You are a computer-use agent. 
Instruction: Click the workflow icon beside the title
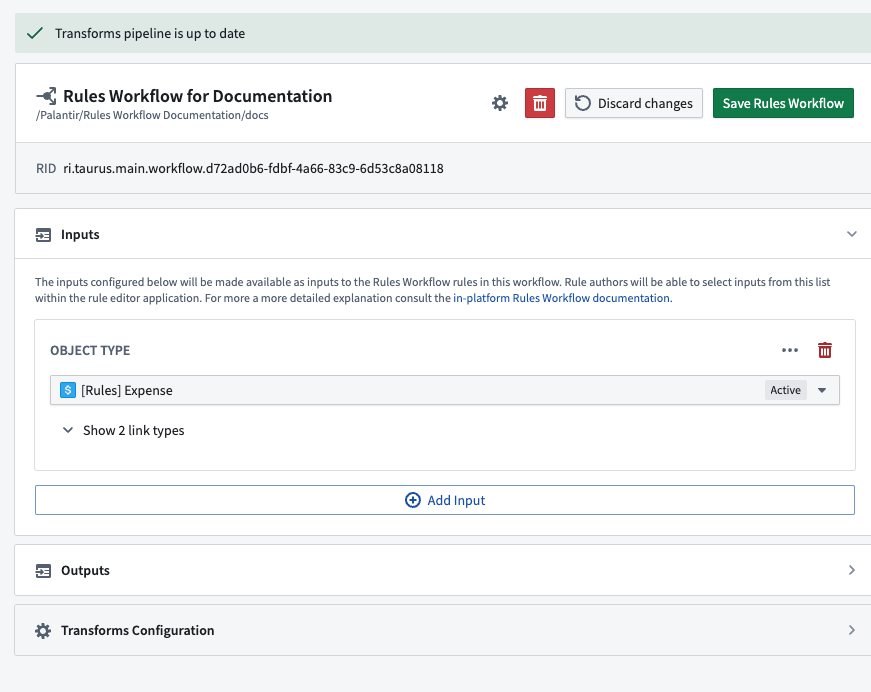(x=47, y=96)
